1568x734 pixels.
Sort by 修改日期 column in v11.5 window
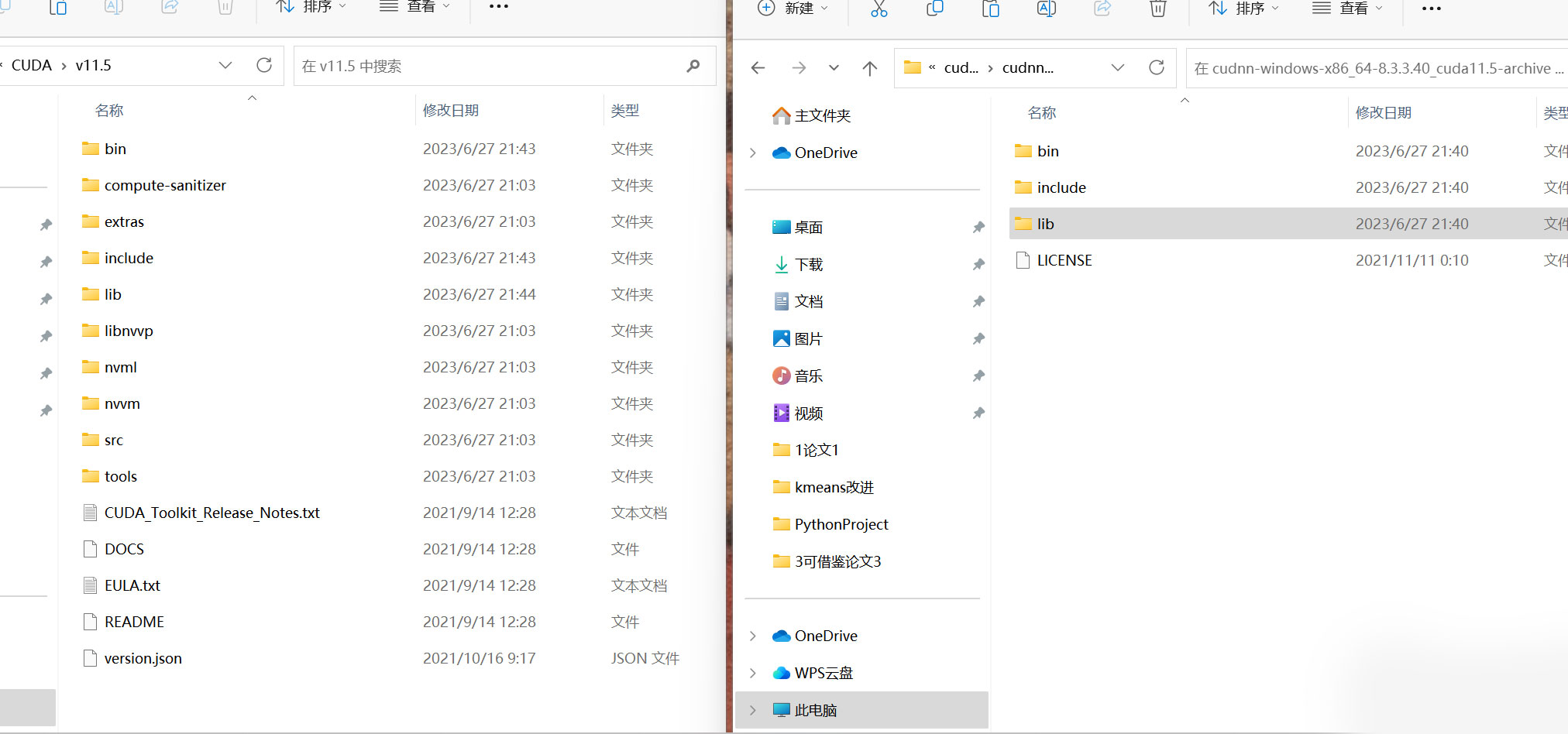[x=451, y=111]
